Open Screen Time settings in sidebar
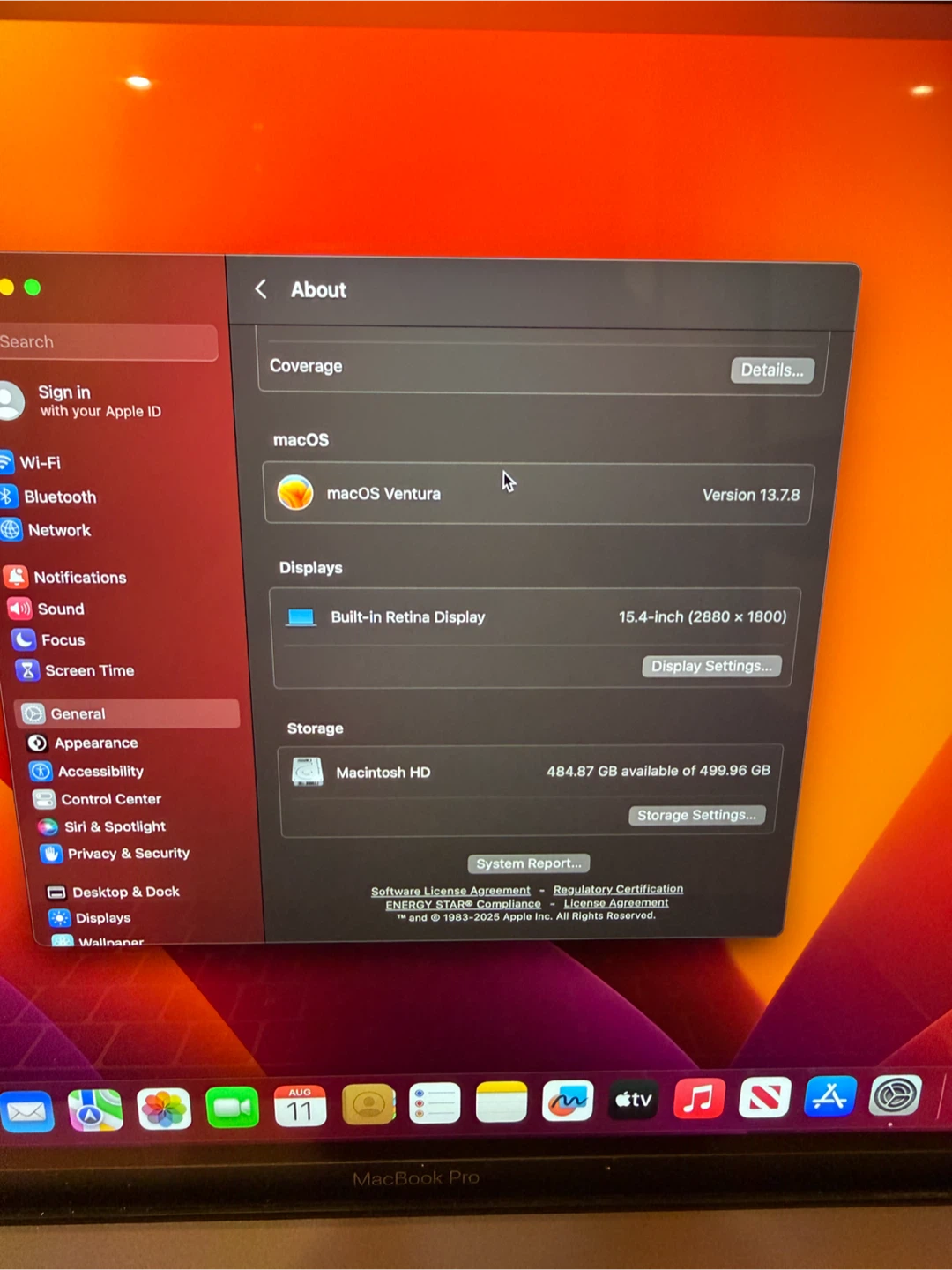This screenshot has height=1270, width=952. tap(75, 670)
